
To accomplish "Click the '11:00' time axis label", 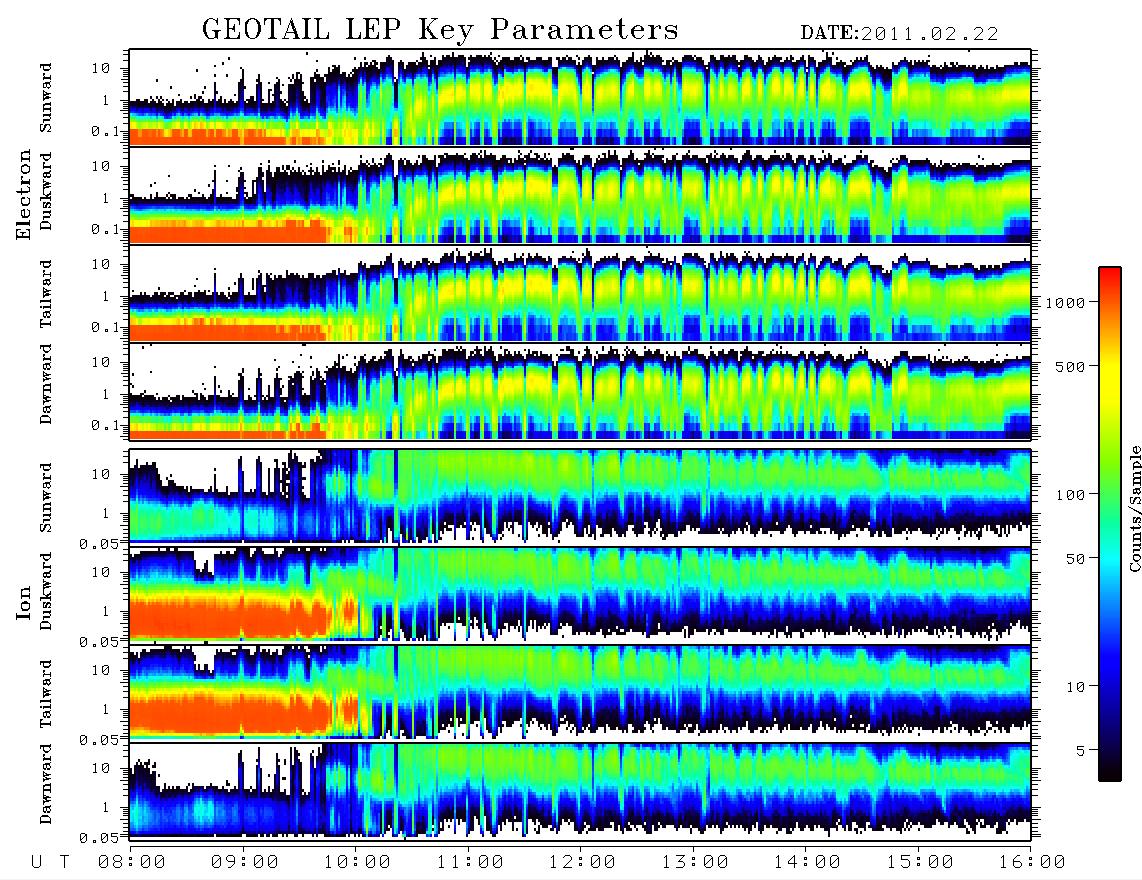I will point(470,863).
